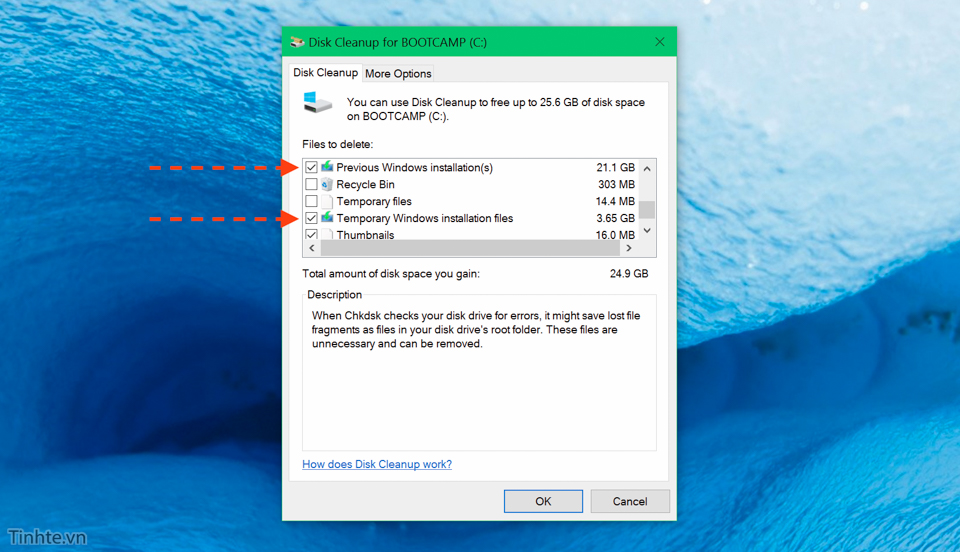Select the Temporary files row text
The height and width of the screenshot is (552, 960).
click(374, 201)
